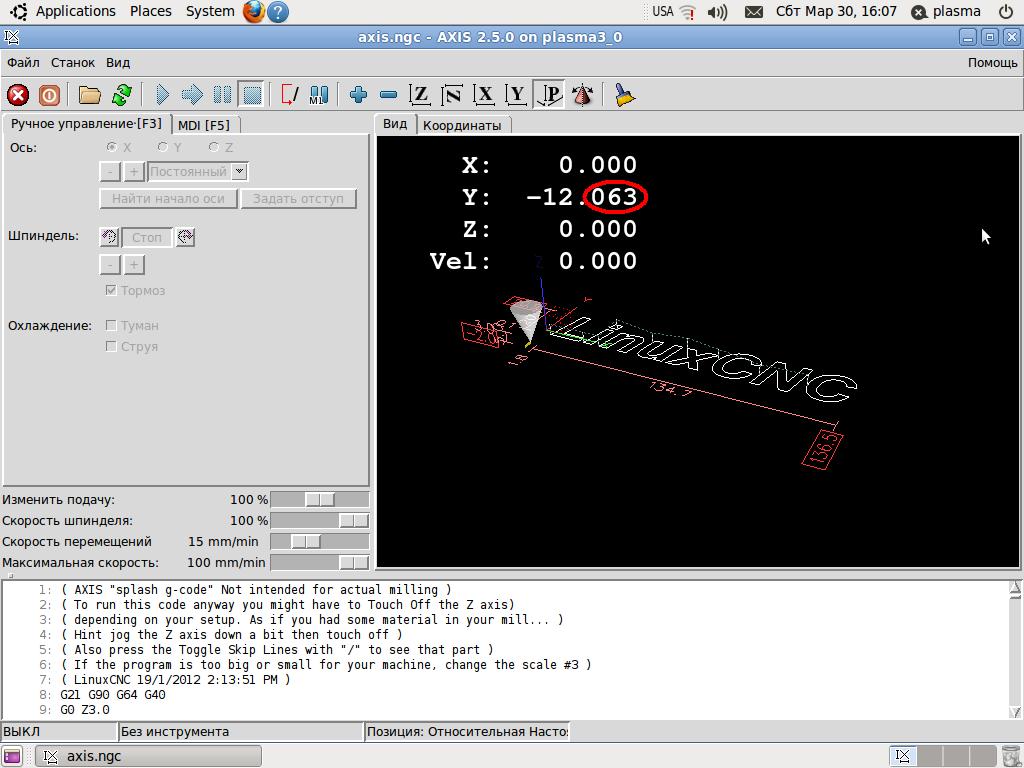Open the Applications menu
Screen dimensions: 1024x768
tap(75, 11)
